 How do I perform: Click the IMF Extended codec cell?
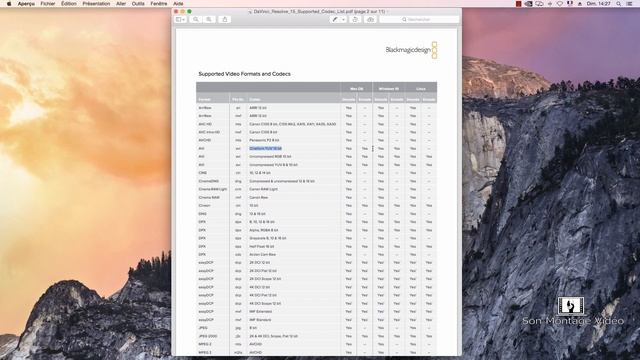point(260,312)
